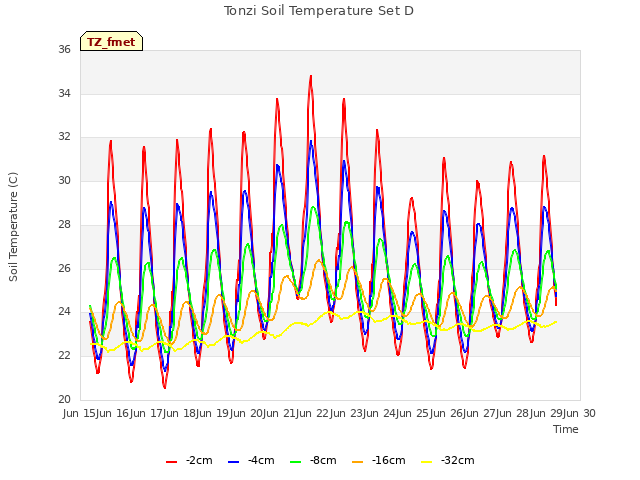Click the Jun 15 x-axis tick label
Viewport: 640px width, 480px height.
click(x=81, y=413)
